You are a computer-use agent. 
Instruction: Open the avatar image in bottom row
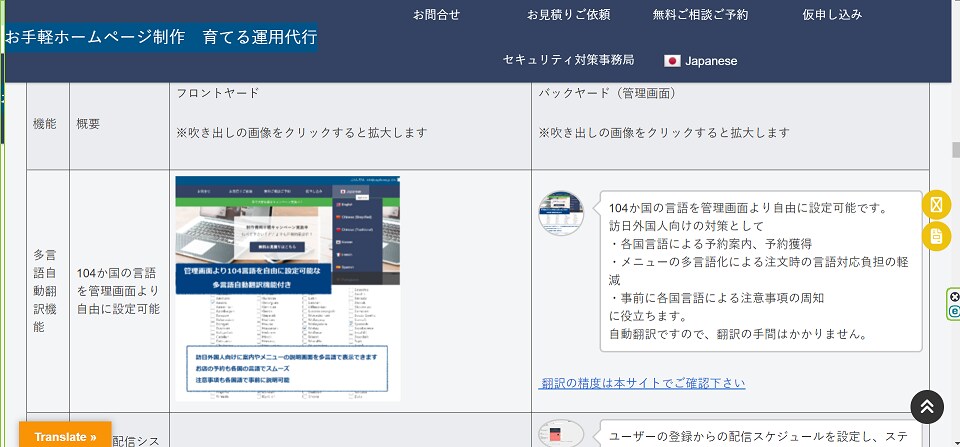(561, 434)
